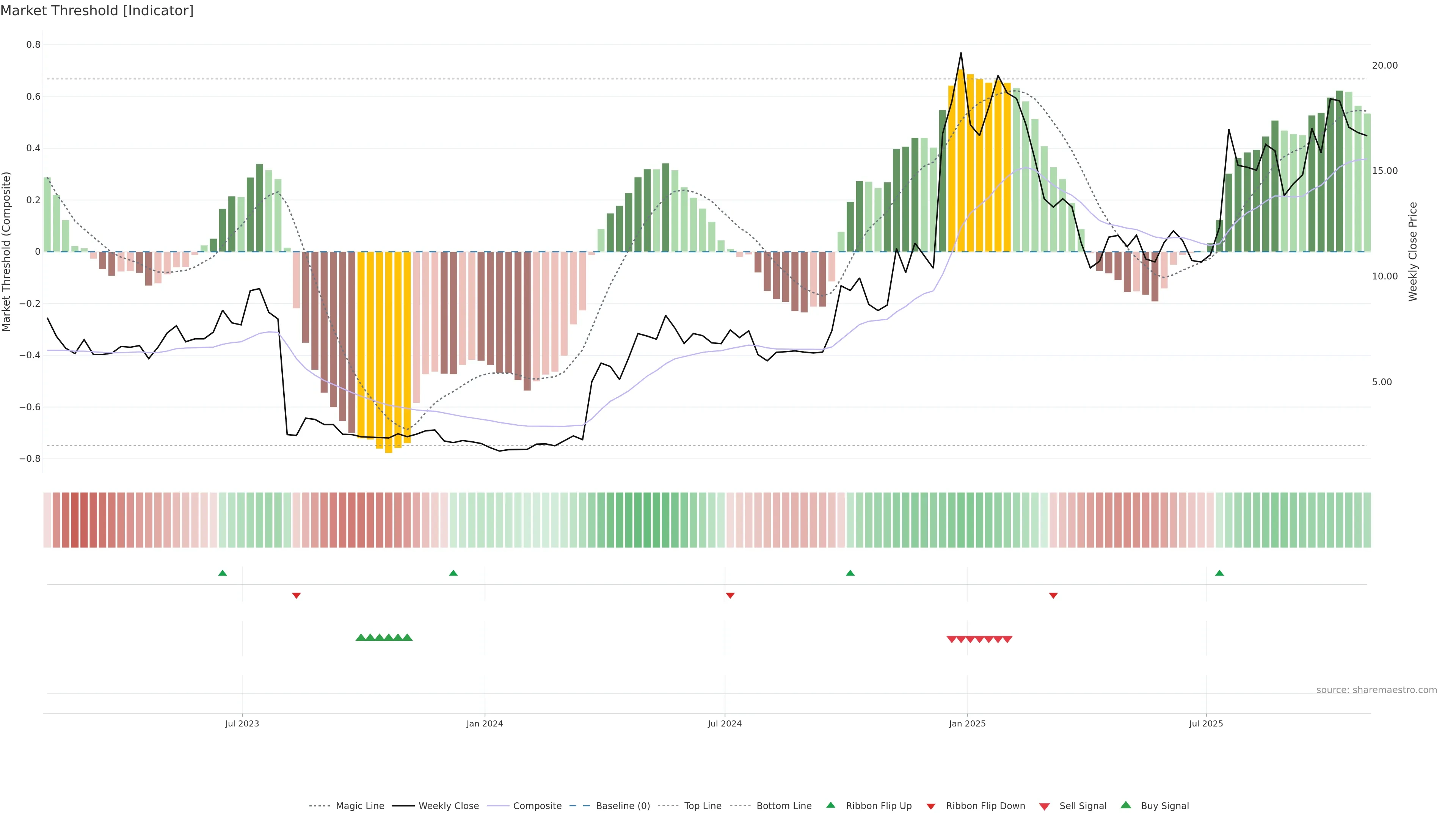Click the Ribbon Flip Up legend triangle
Screen dimensions: 1456x819
pyautogui.click(x=830, y=805)
